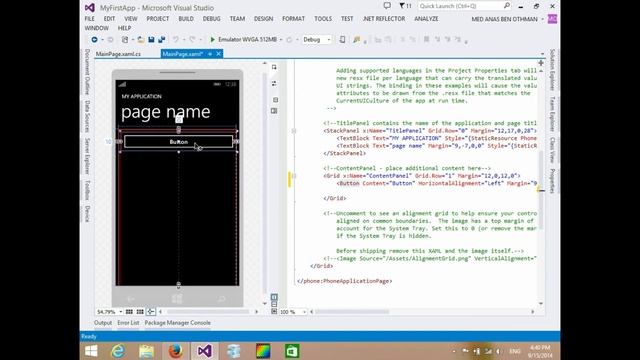This screenshot has width=640, height=360.
Task: Click the Open File folder icon
Action: coord(140,40)
